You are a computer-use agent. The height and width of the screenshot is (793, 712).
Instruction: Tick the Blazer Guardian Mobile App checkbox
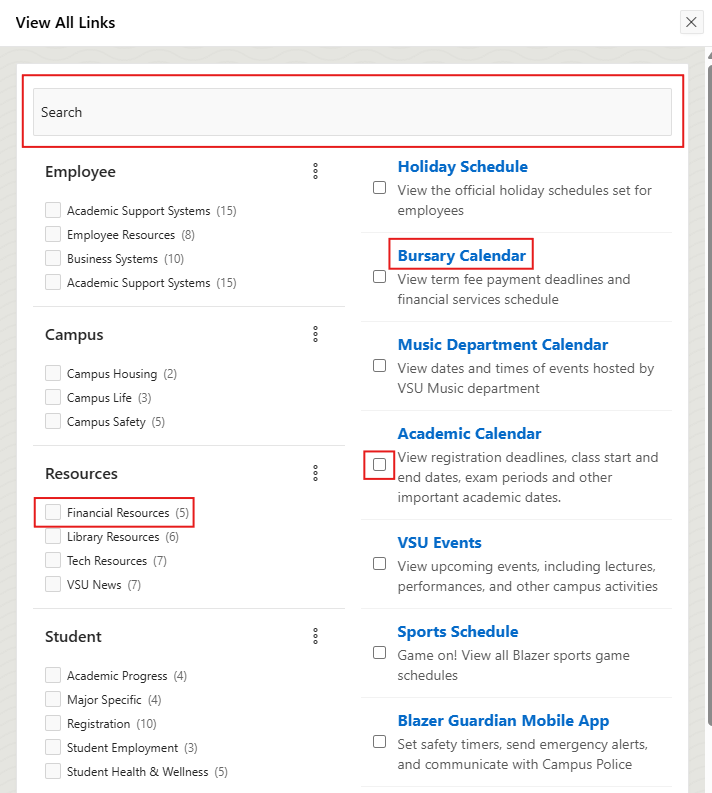[379, 742]
